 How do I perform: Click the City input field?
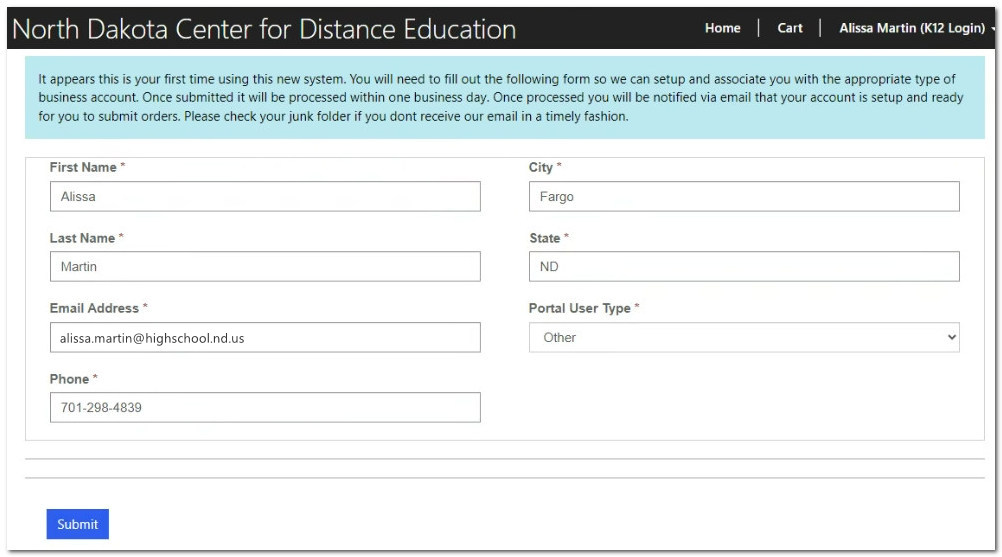coord(744,196)
